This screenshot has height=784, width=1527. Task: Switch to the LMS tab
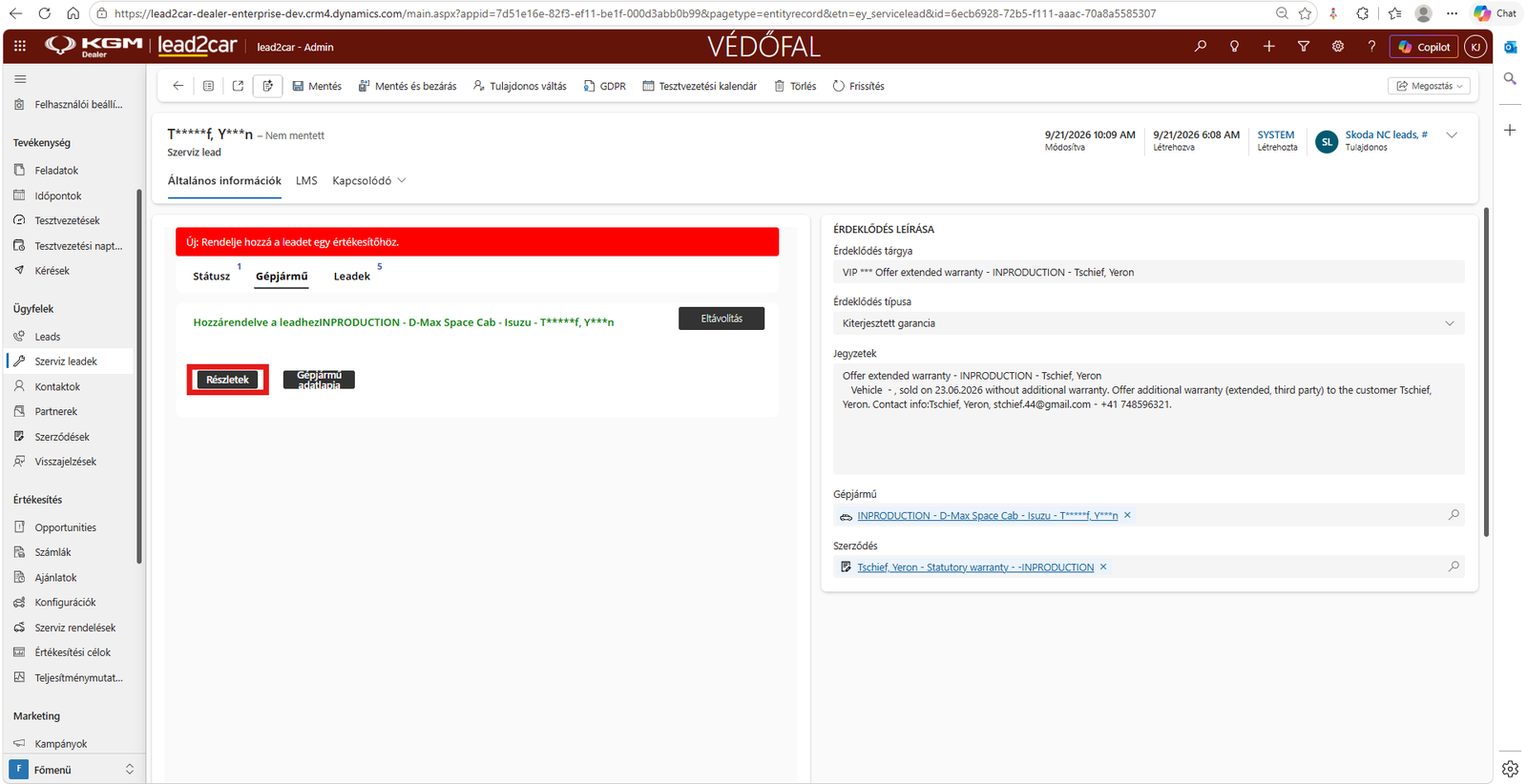click(x=306, y=180)
